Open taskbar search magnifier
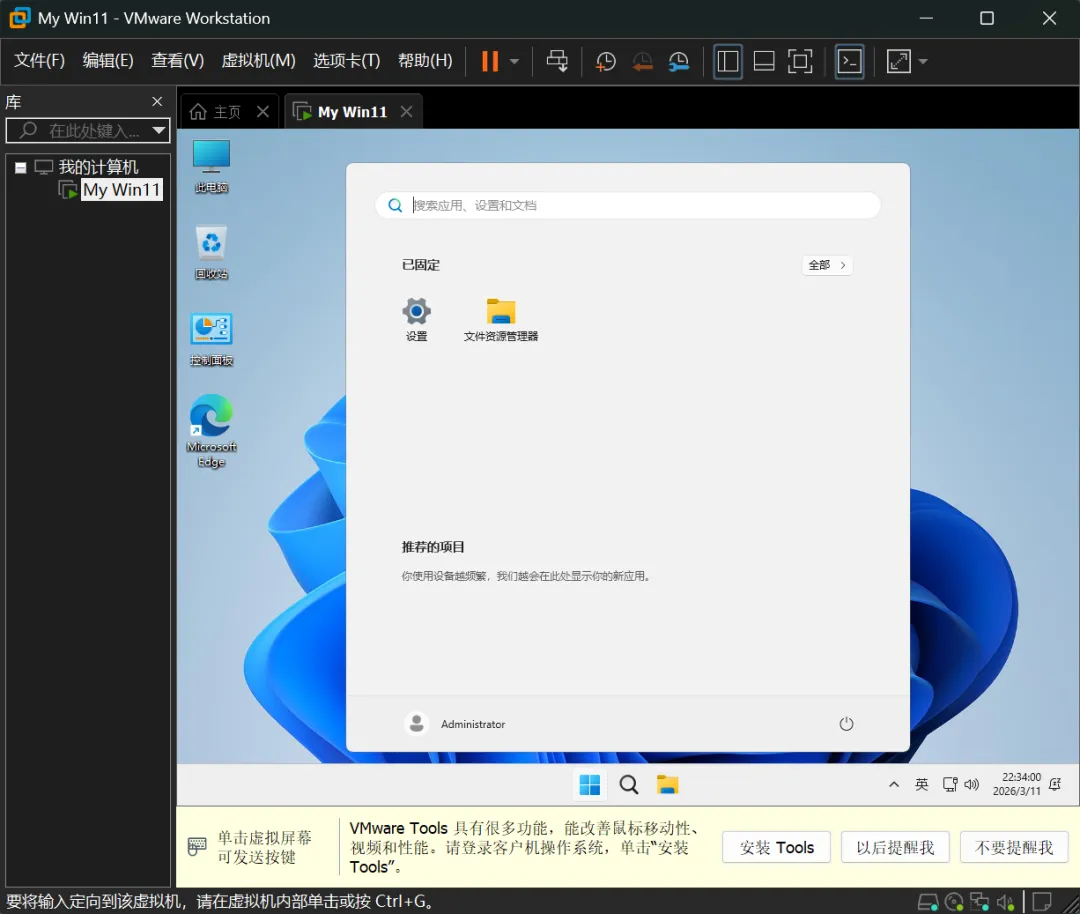 point(628,785)
